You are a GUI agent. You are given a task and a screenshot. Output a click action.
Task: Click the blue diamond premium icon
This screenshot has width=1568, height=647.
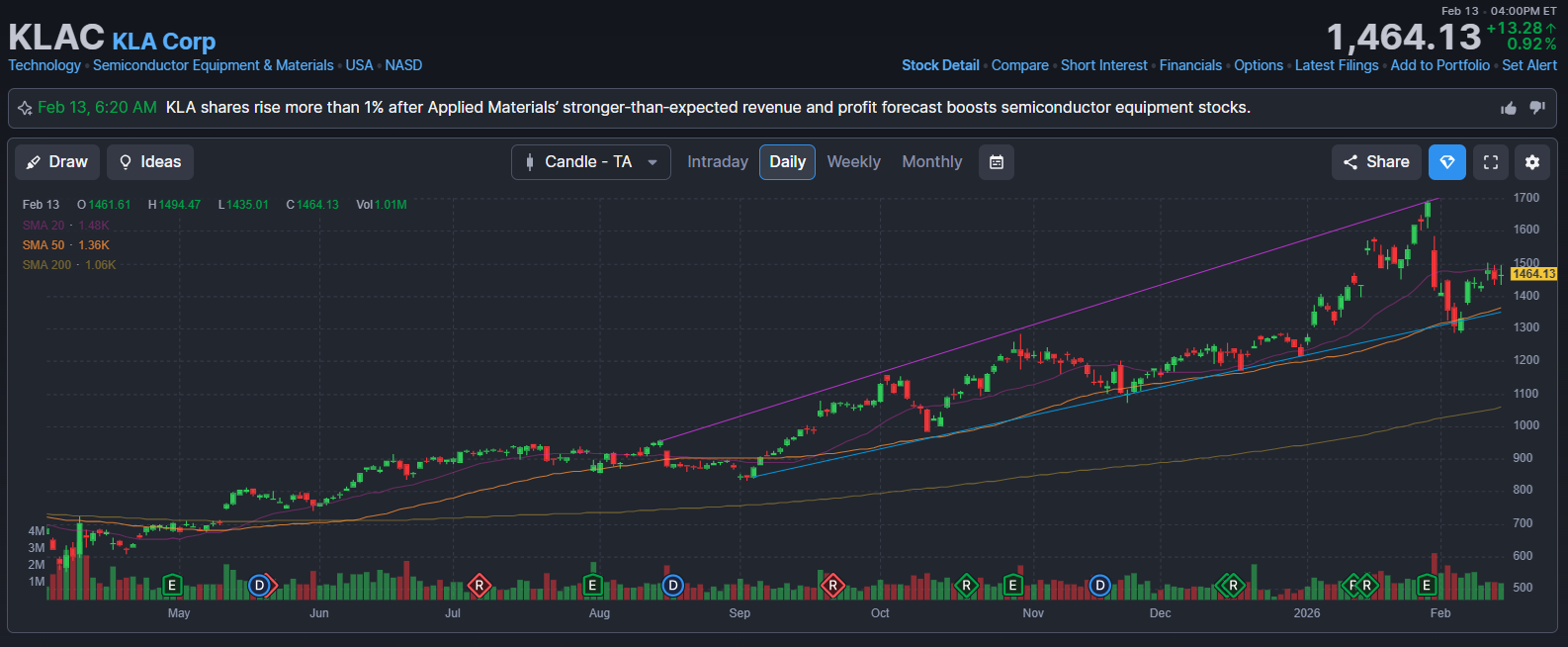(1447, 162)
